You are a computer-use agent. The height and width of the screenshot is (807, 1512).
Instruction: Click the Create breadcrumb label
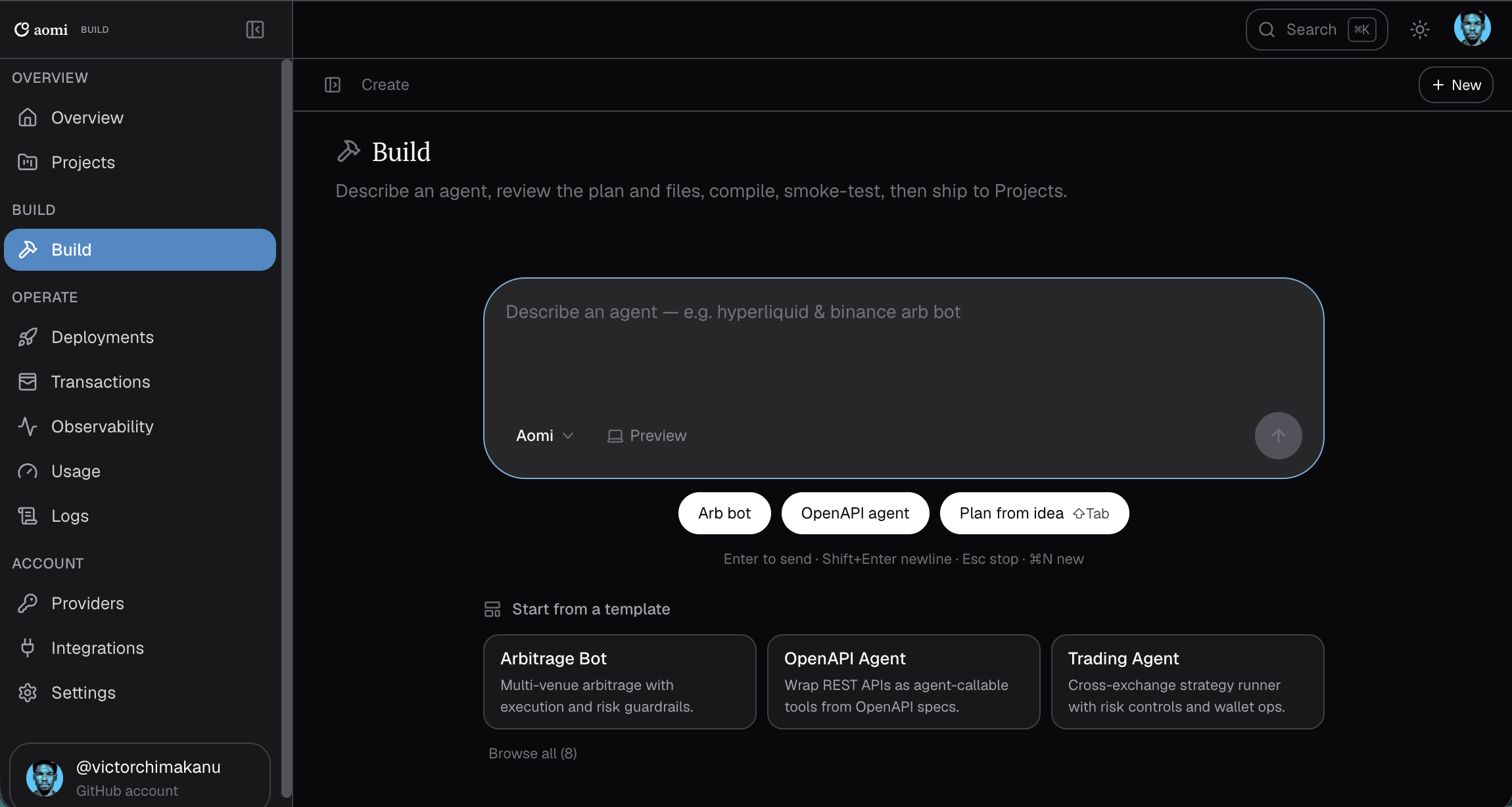[385, 85]
